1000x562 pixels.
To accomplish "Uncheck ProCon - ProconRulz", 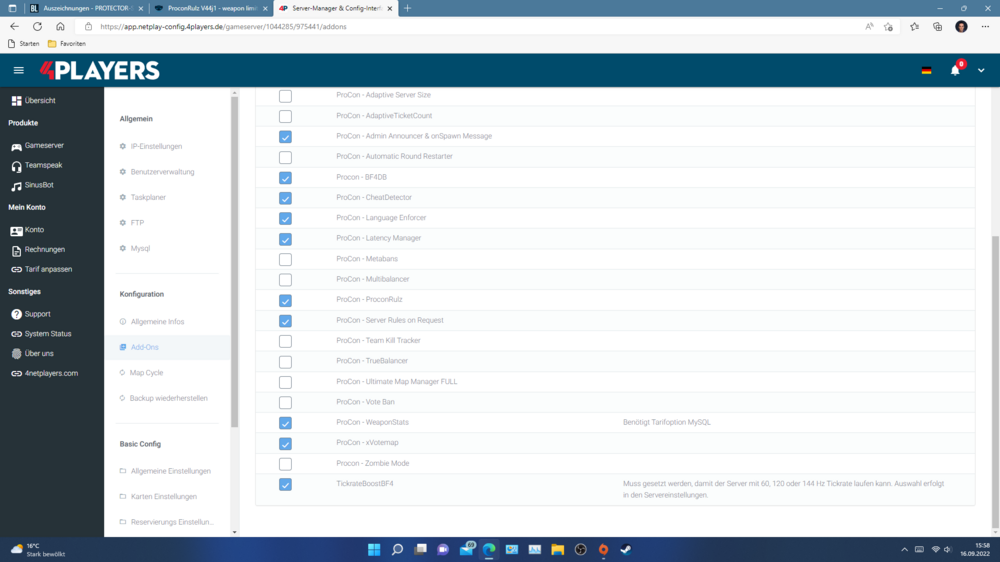I will tap(285, 300).
